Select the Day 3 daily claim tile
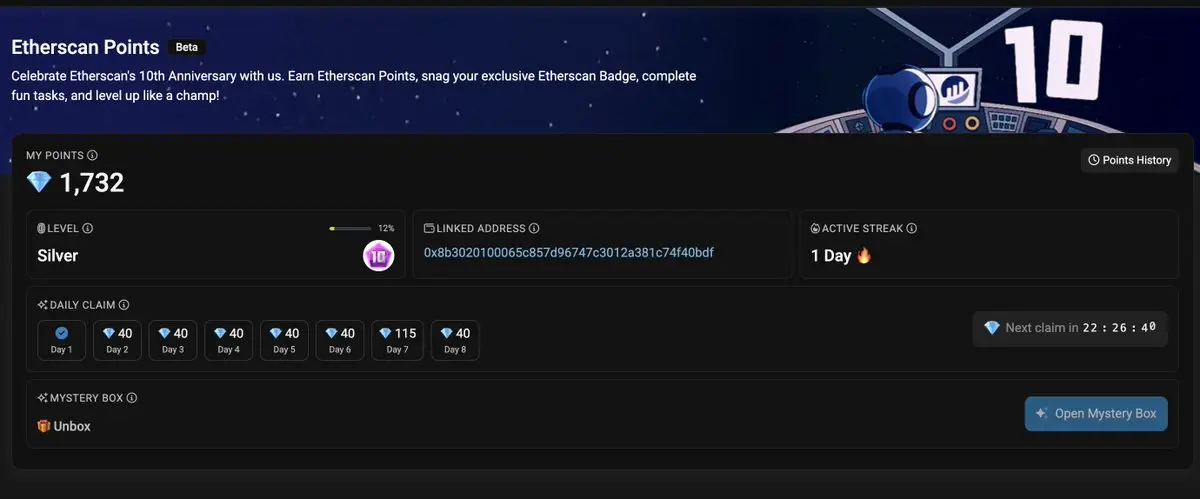The height and width of the screenshot is (499, 1200). 173,340
